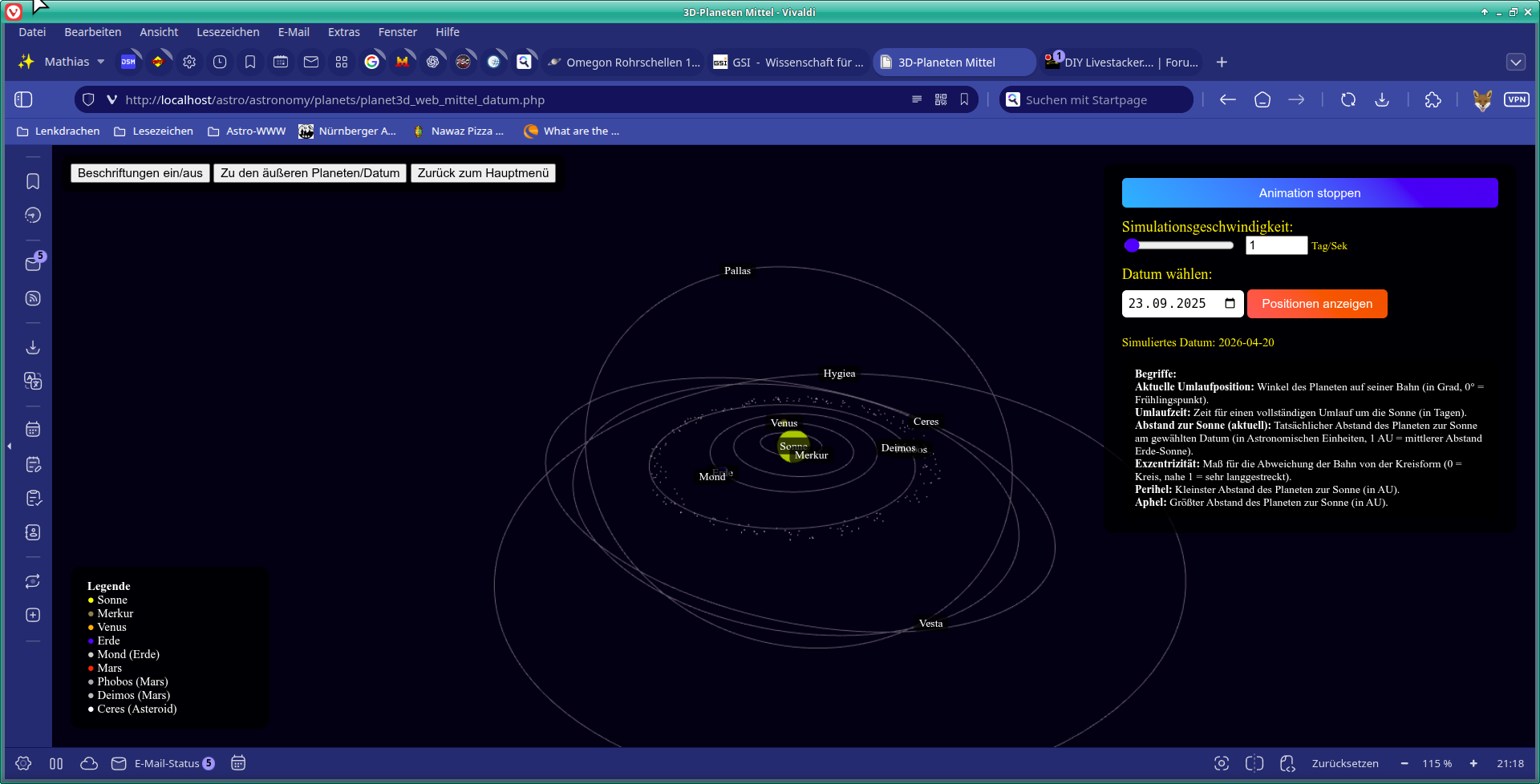Viewport: 1540px width, 784px height.
Task: Open the history clock pinned tab
Action: pos(220,62)
